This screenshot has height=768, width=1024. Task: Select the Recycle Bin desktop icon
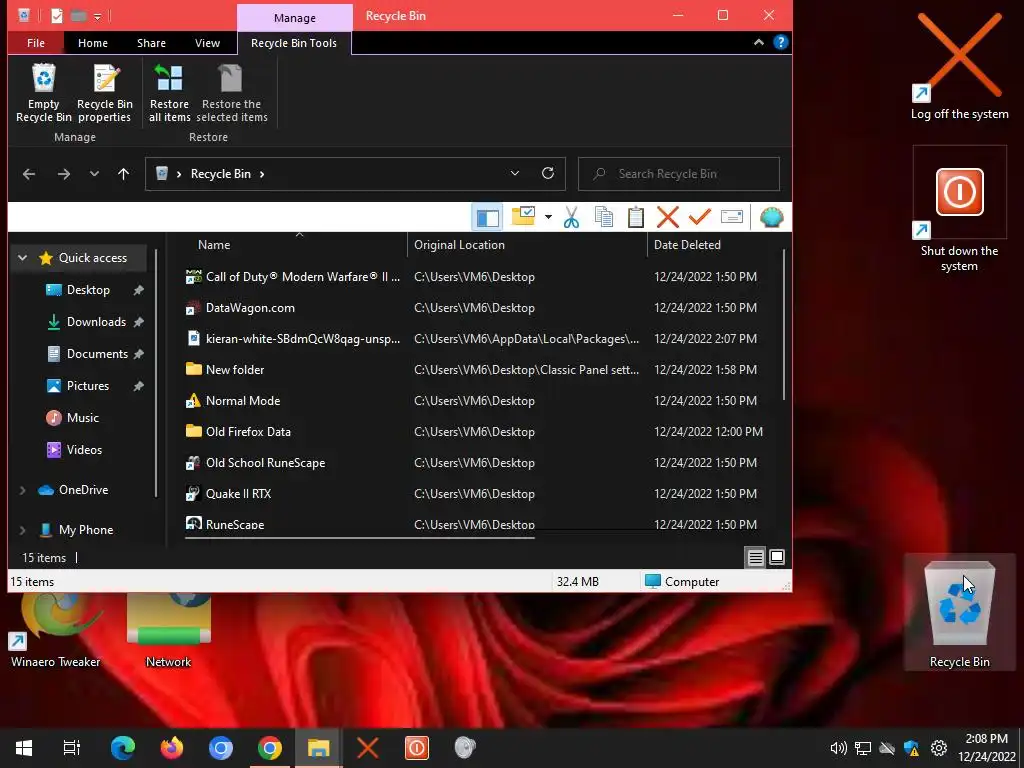(x=959, y=613)
